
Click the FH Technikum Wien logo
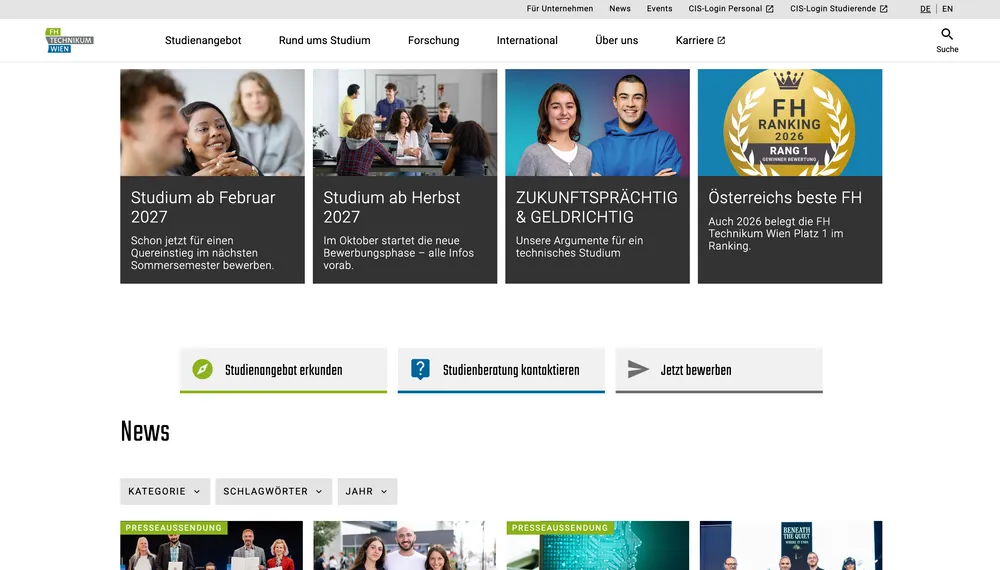pos(70,40)
